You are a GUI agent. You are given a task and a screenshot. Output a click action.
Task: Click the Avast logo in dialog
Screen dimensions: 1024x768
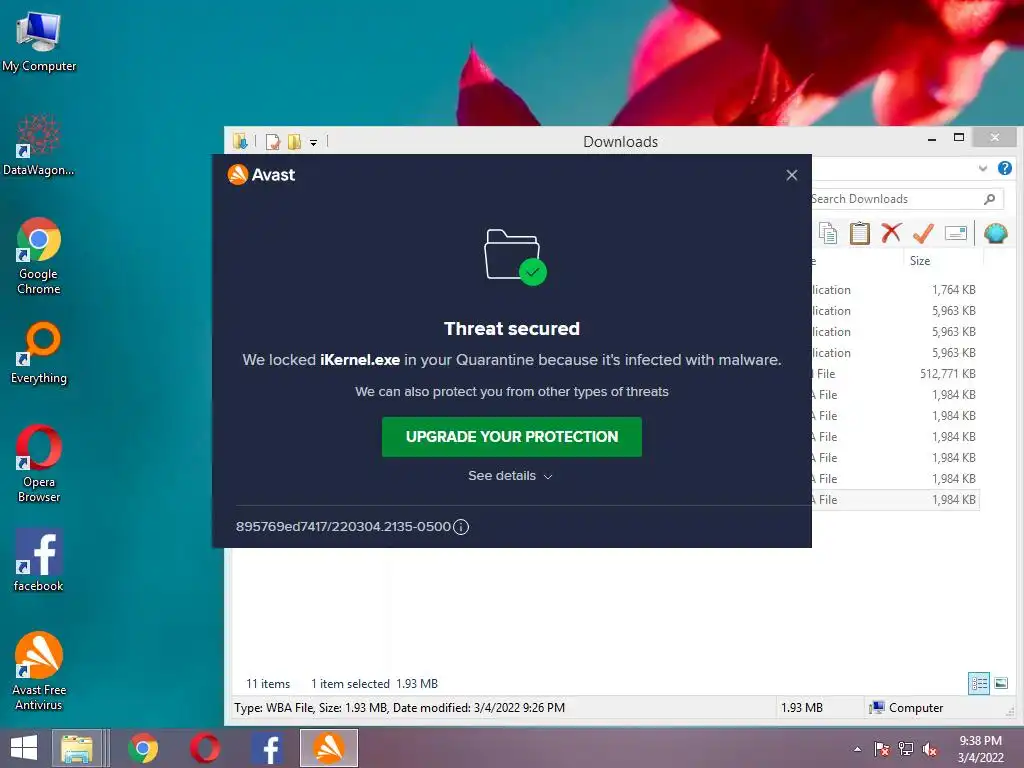[261, 175]
